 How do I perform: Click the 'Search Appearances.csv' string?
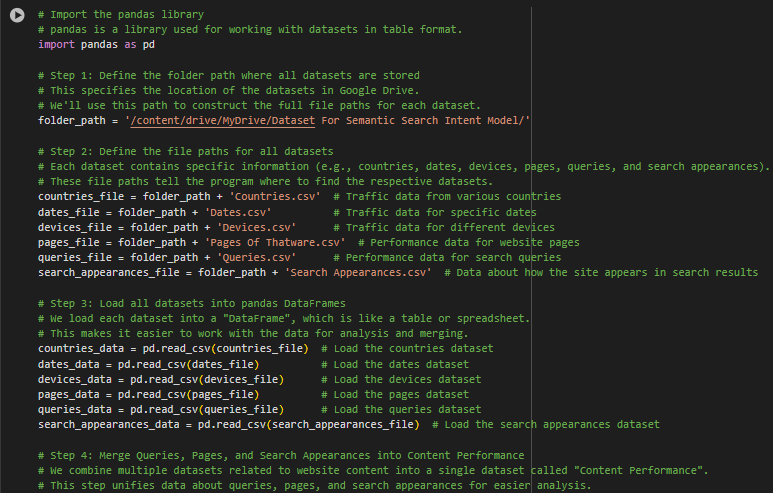pyautogui.click(x=358, y=273)
